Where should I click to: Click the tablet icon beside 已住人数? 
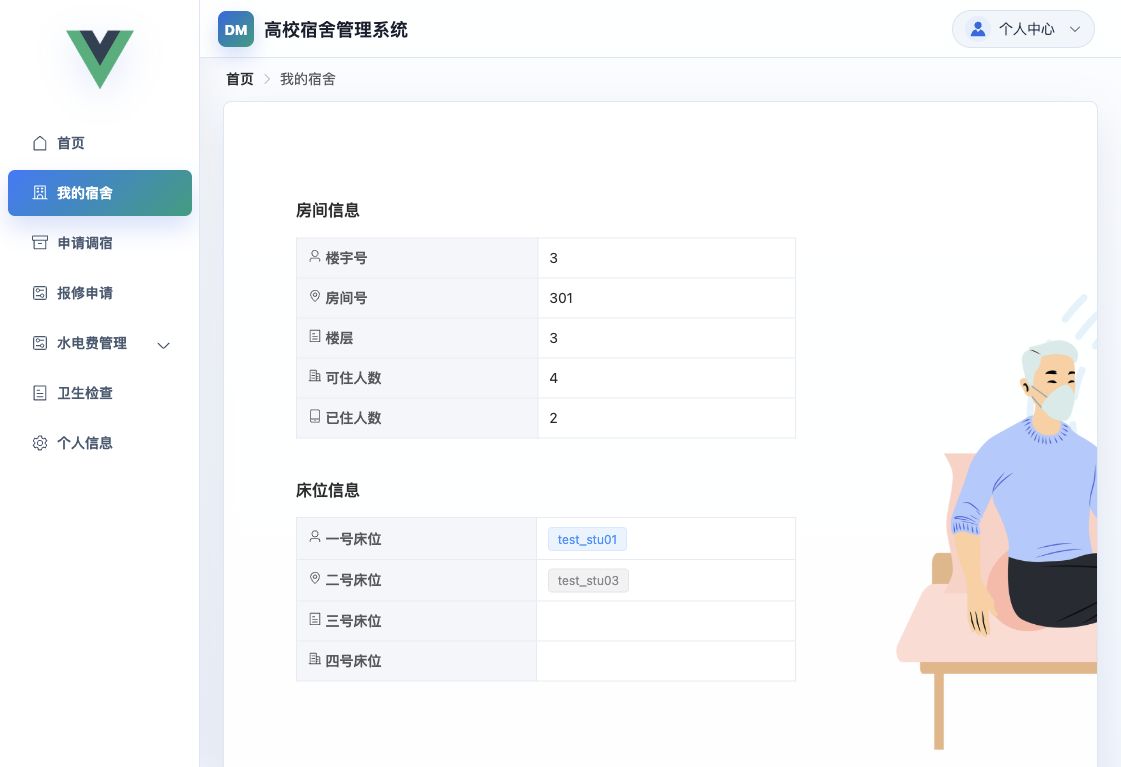(315, 416)
